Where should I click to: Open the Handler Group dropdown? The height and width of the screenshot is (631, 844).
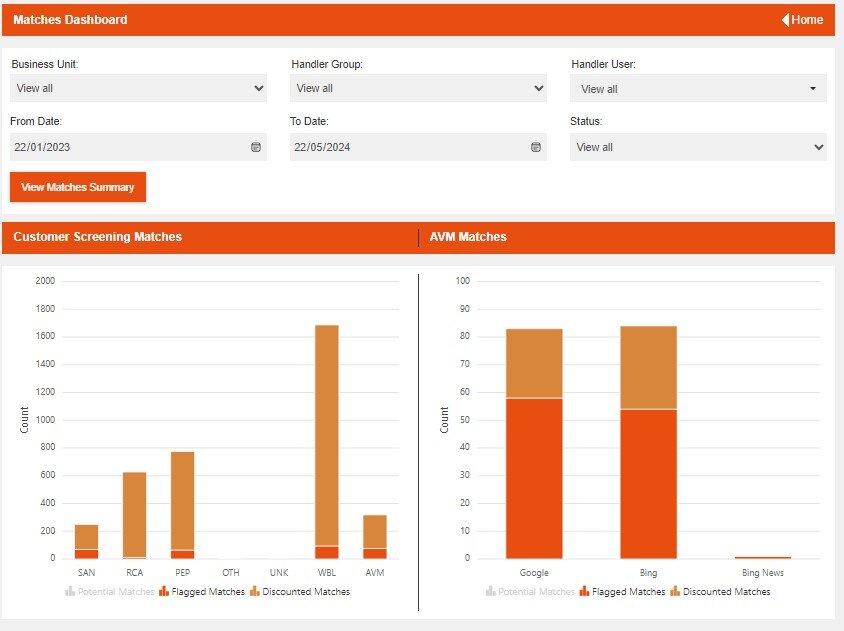[x=418, y=88]
